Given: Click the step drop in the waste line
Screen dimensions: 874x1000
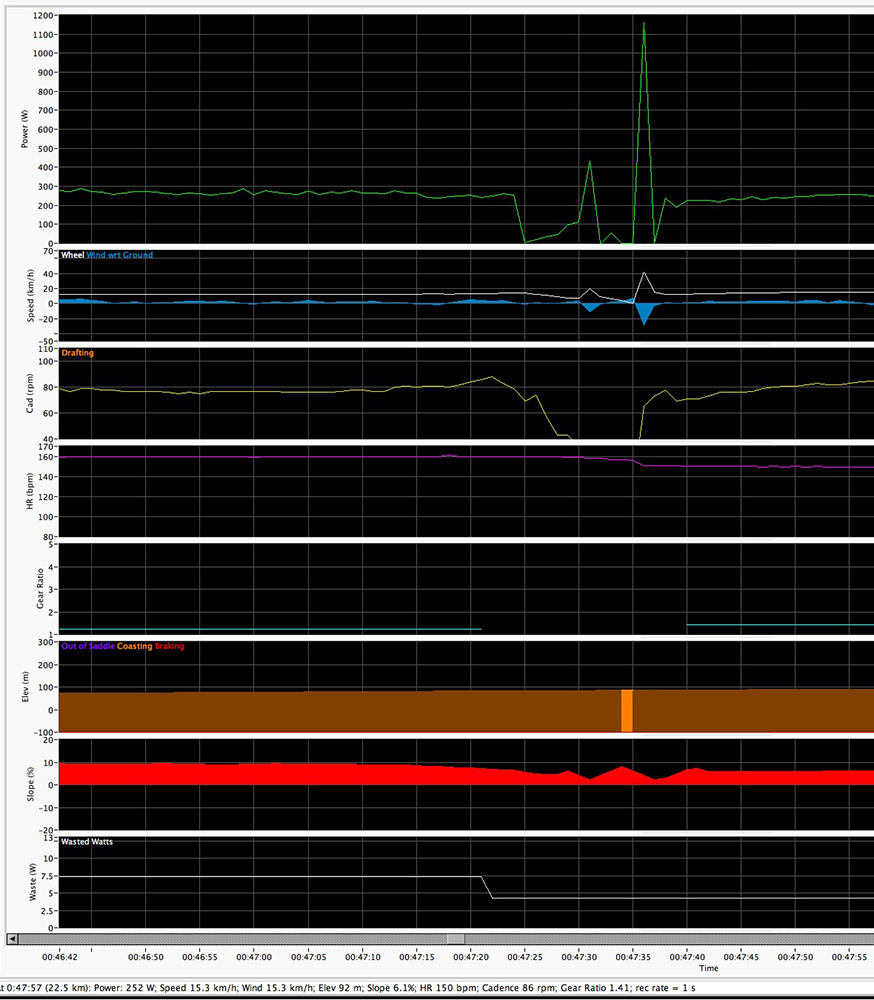Looking at the screenshot, I should 487,887.
